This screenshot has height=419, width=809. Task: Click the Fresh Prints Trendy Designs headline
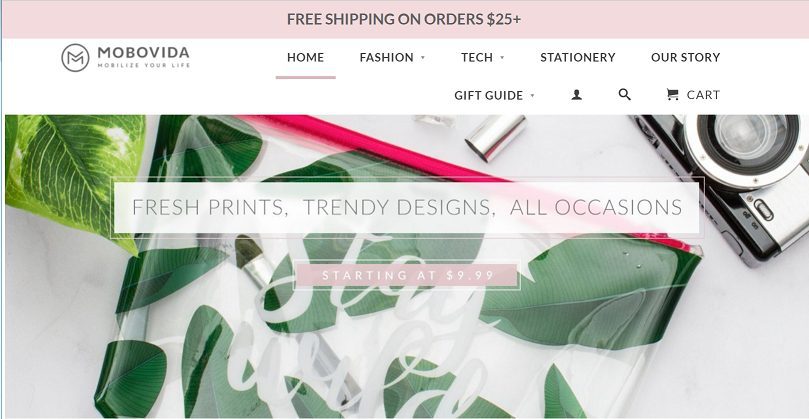click(x=407, y=207)
